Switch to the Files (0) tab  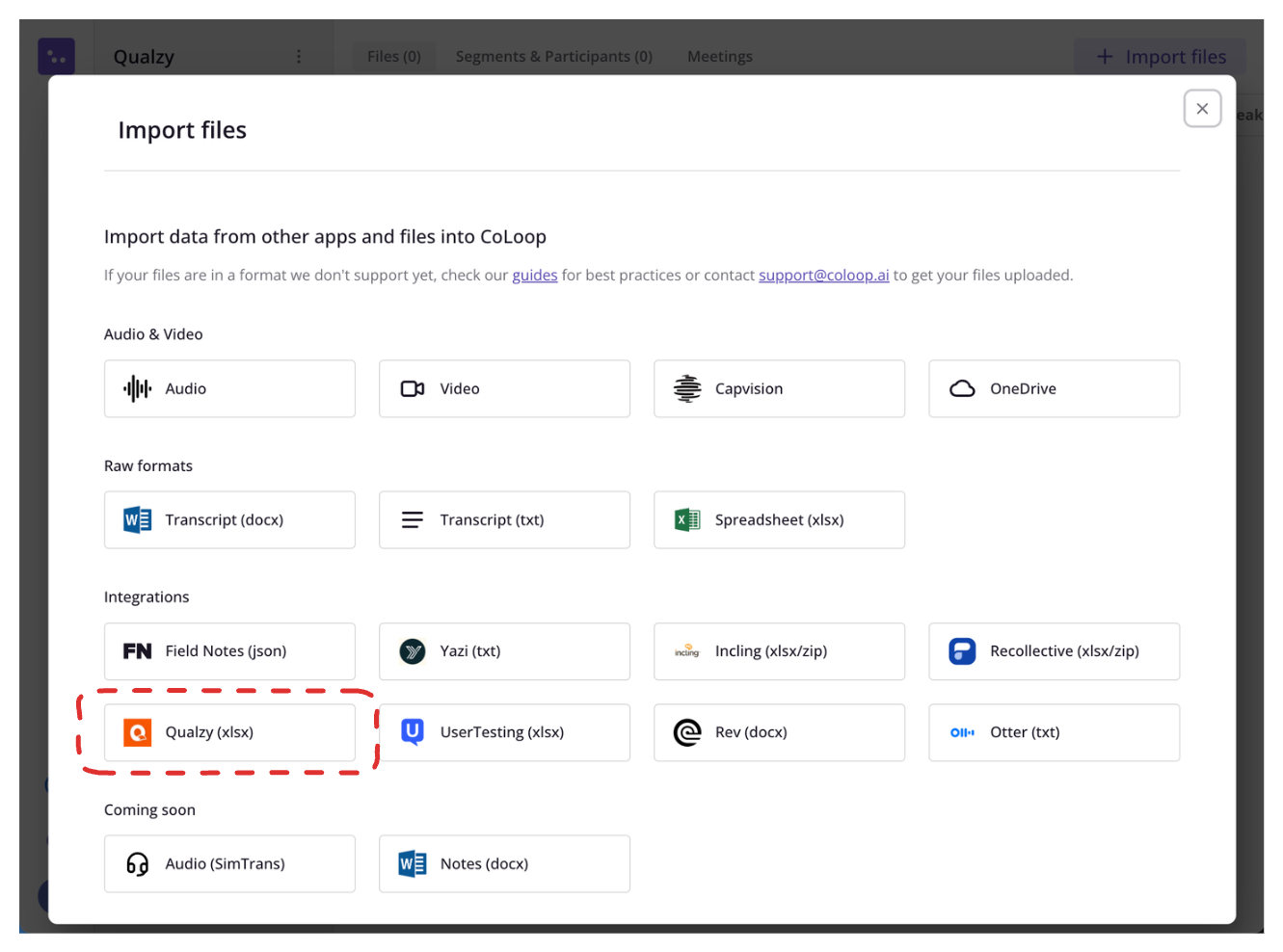pyautogui.click(x=393, y=57)
